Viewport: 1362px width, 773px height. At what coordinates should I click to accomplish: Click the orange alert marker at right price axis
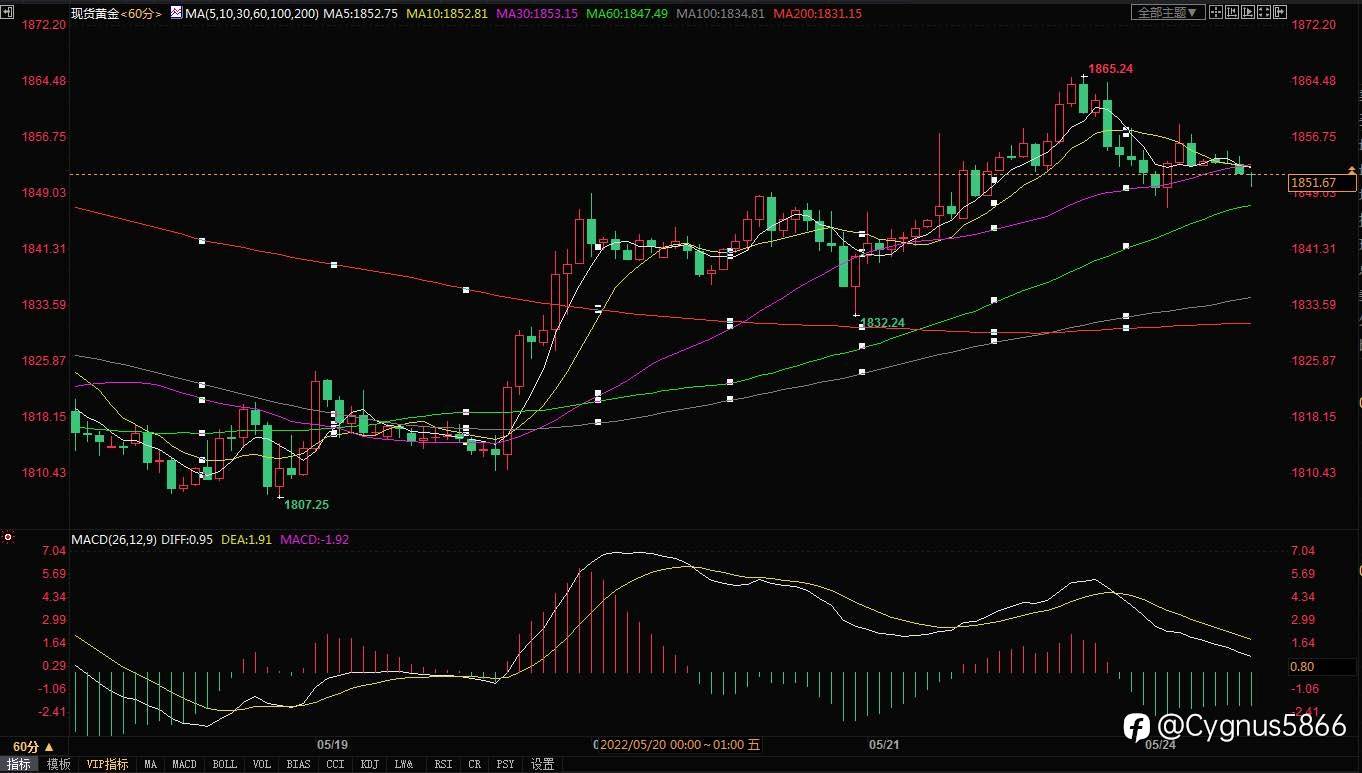click(x=1353, y=172)
